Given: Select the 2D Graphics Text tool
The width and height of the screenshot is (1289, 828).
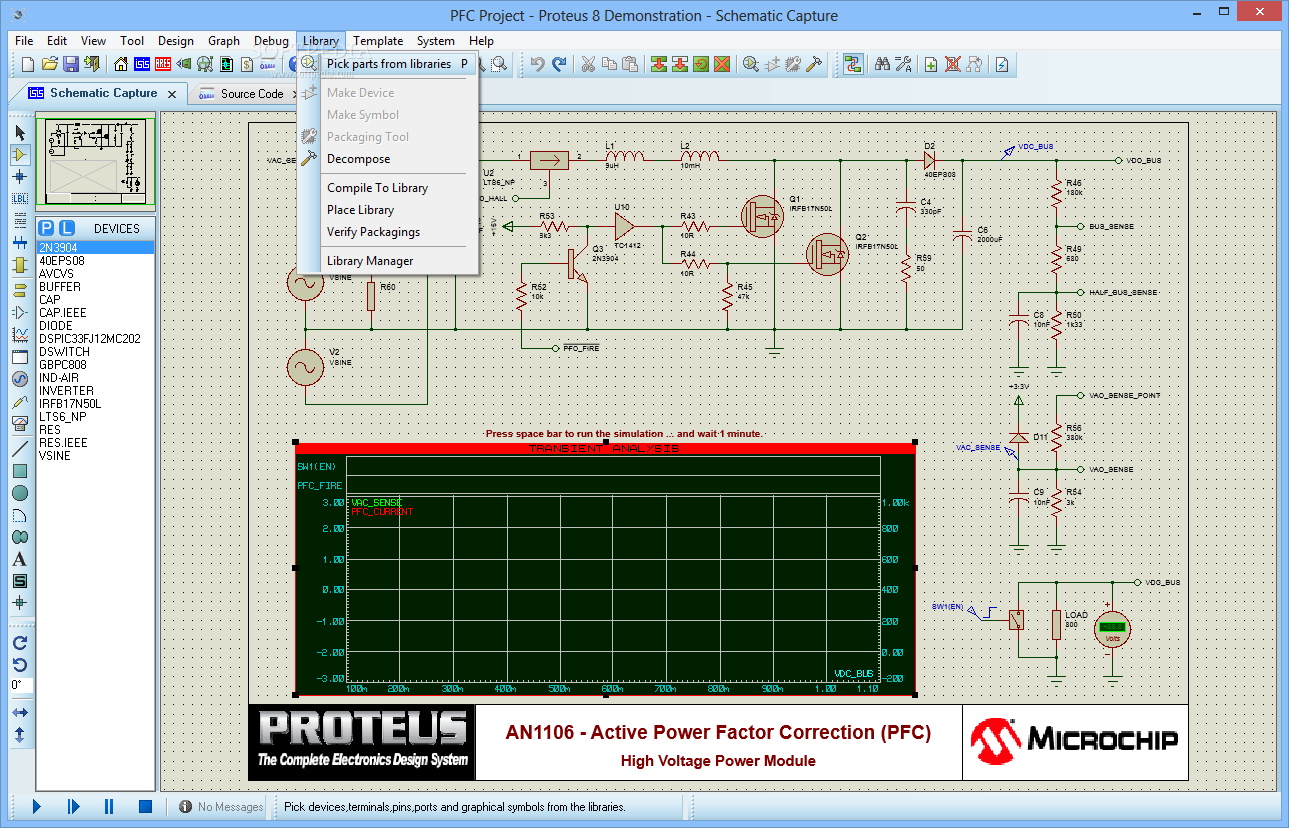Looking at the screenshot, I should coord(20,559).
